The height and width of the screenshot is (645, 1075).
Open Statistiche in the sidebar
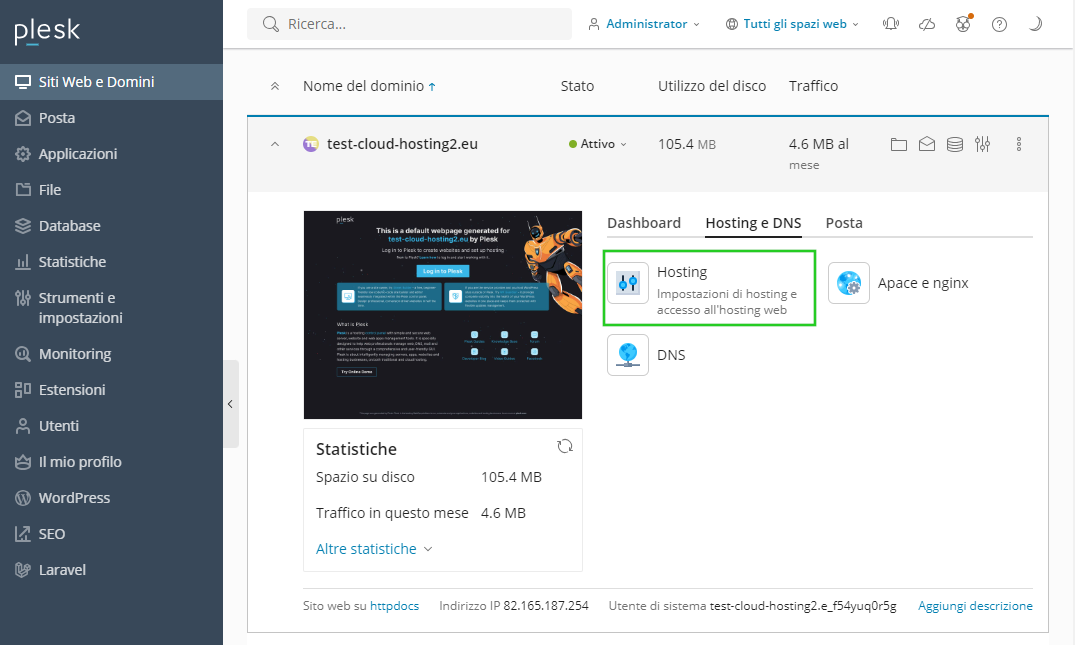[111, 262]
